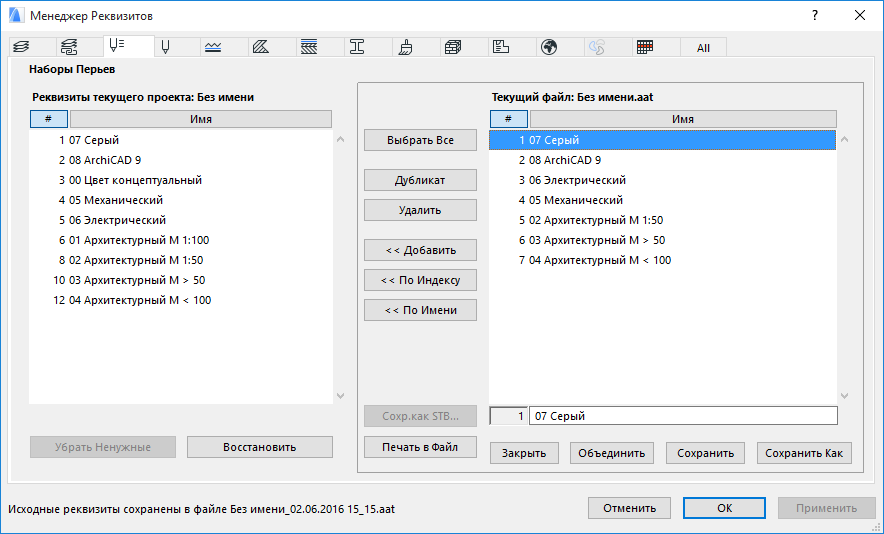The image size is (884, 534).
Task: Select '02 Архитектурный М 1:50' in project list
Action: 181,261
